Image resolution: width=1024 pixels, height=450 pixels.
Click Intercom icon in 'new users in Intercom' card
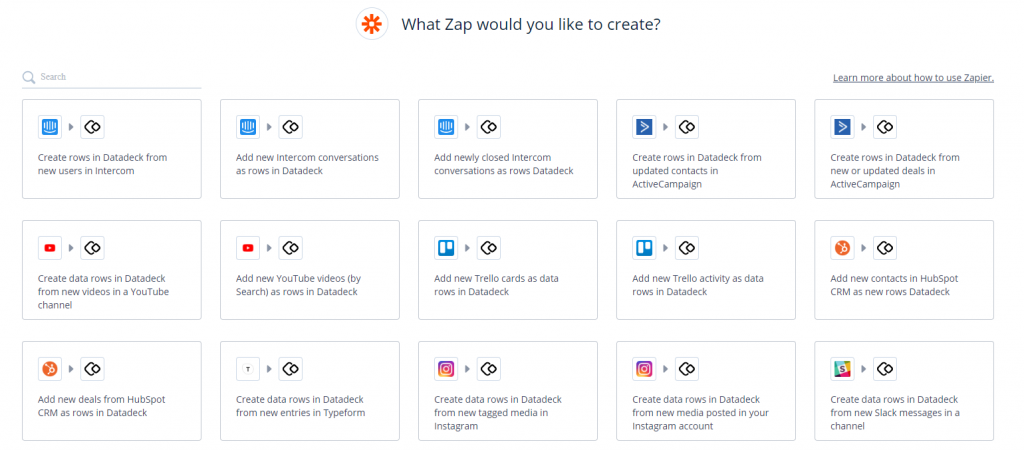click(50, 127)
